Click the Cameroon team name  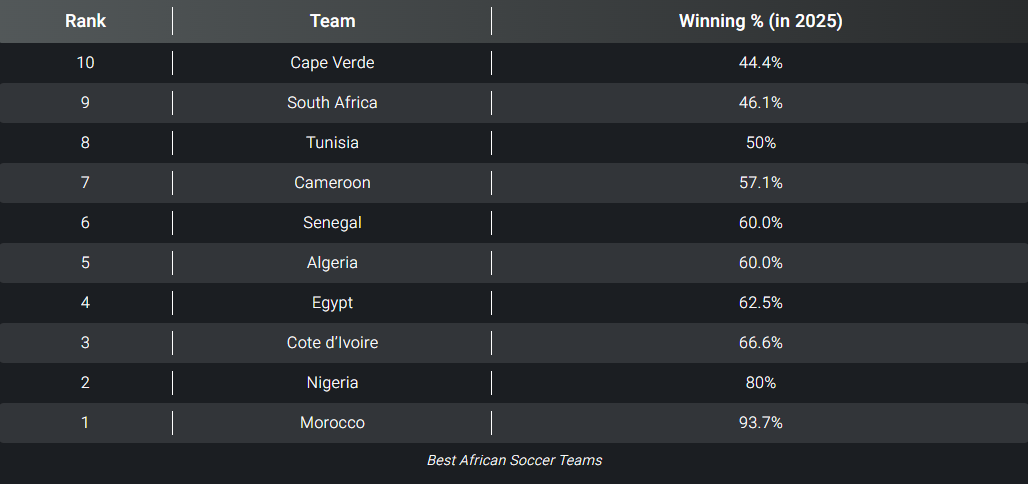coord(332,183)
